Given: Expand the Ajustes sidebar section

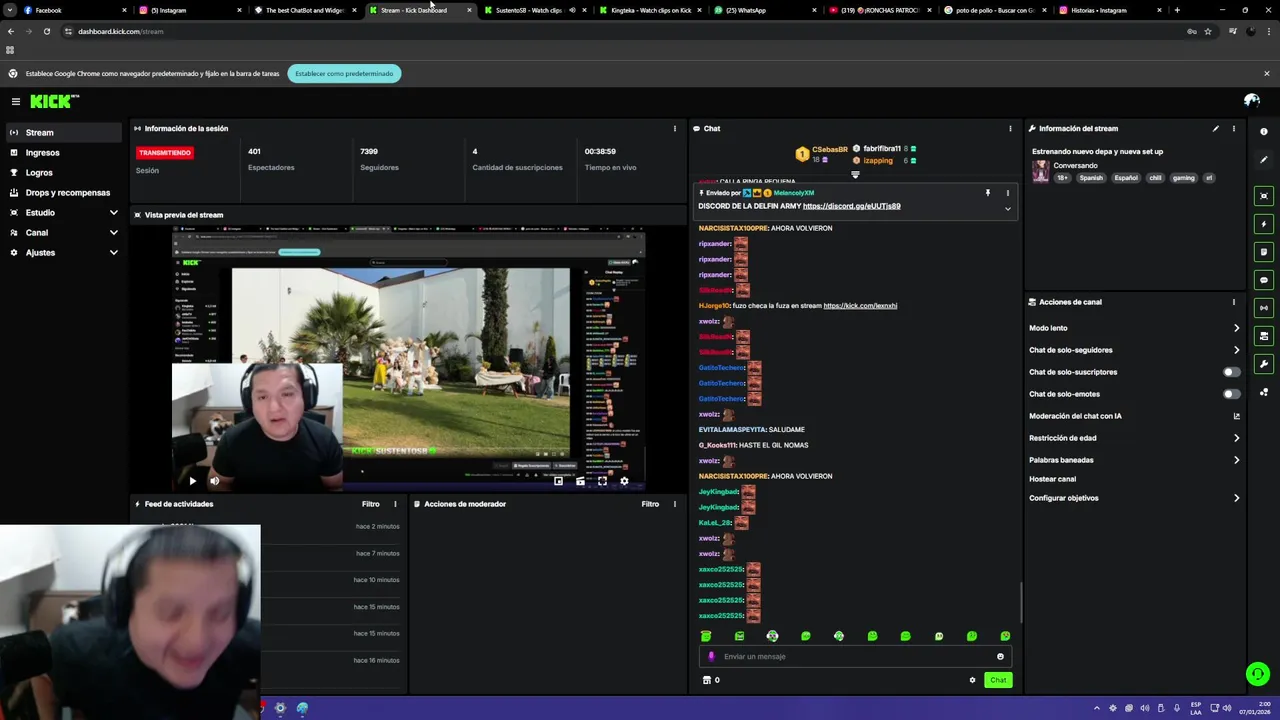Looking at the screenshot, I should 113,252.
